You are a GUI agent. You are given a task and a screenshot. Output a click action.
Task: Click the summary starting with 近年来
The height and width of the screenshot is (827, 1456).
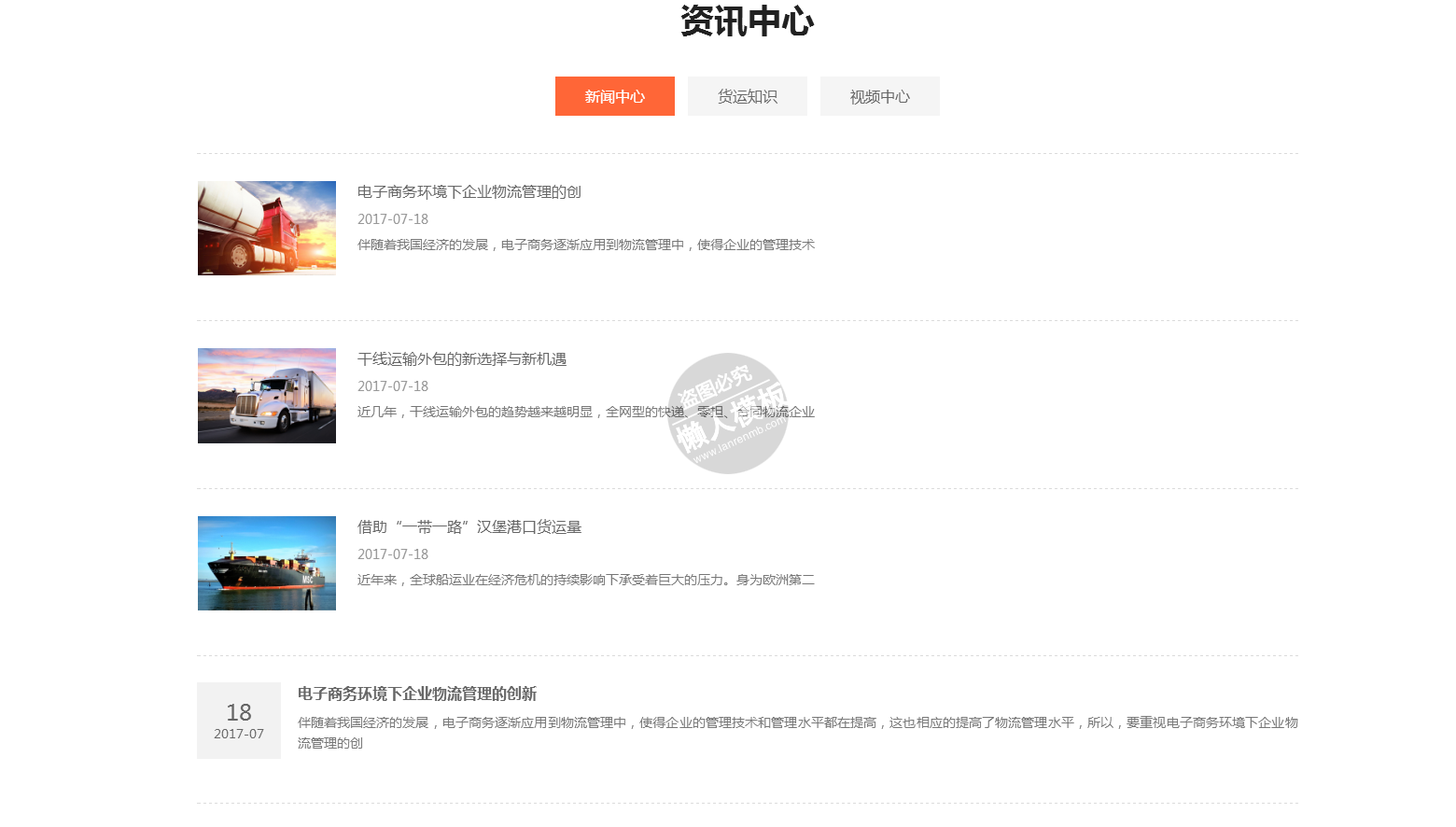click(x=585, y=580)
